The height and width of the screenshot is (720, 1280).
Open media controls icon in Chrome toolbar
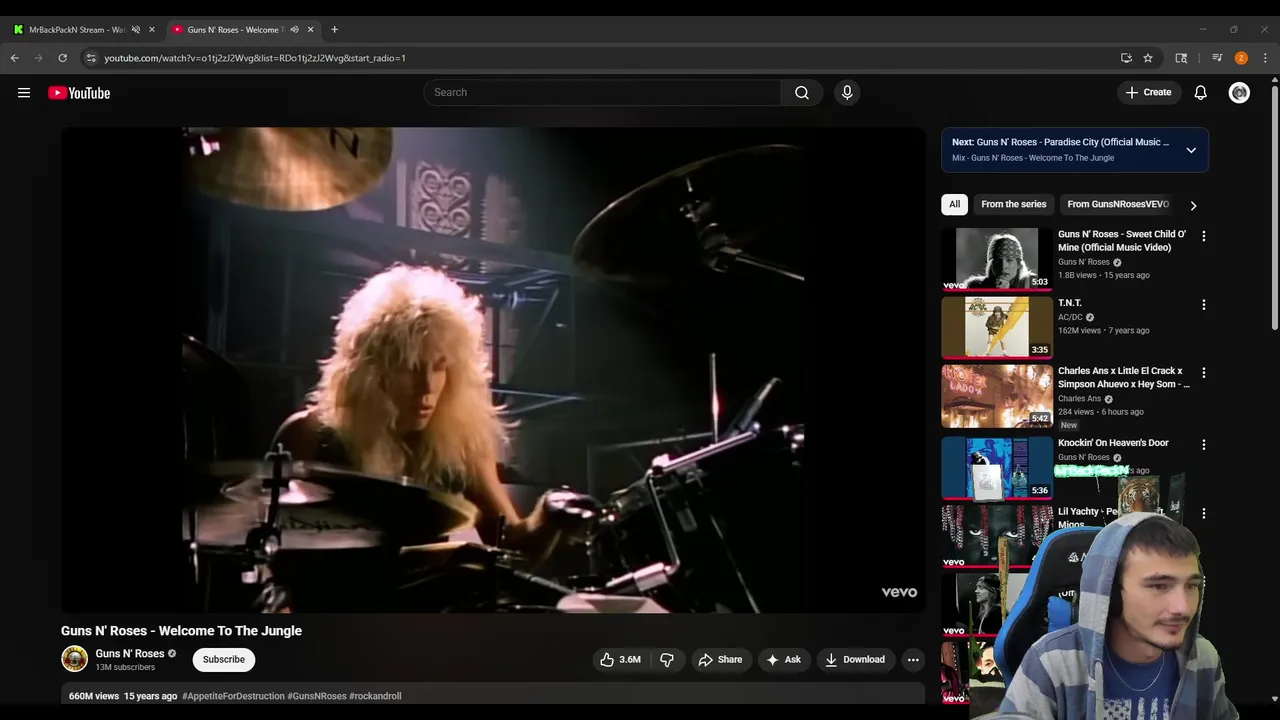[x=1217, y=58]
